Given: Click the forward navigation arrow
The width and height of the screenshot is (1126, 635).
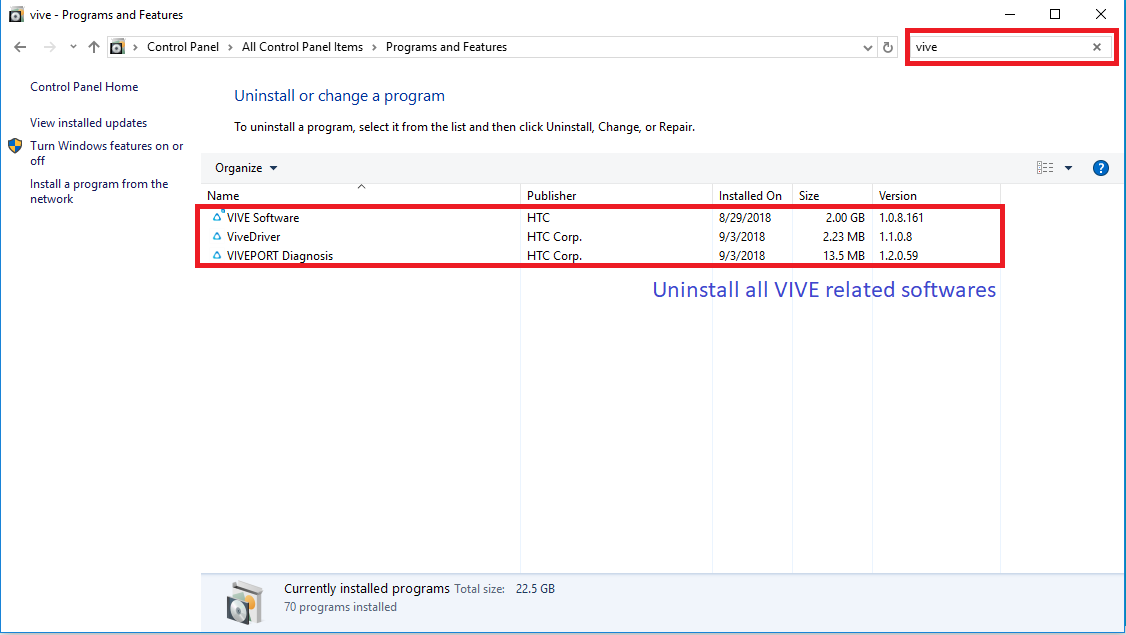Looking at the screenshot, I should (x=50, y=47).
